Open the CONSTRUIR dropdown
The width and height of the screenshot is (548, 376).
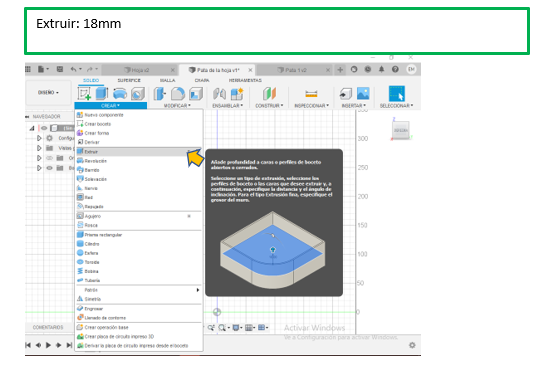tap(269, 106)
